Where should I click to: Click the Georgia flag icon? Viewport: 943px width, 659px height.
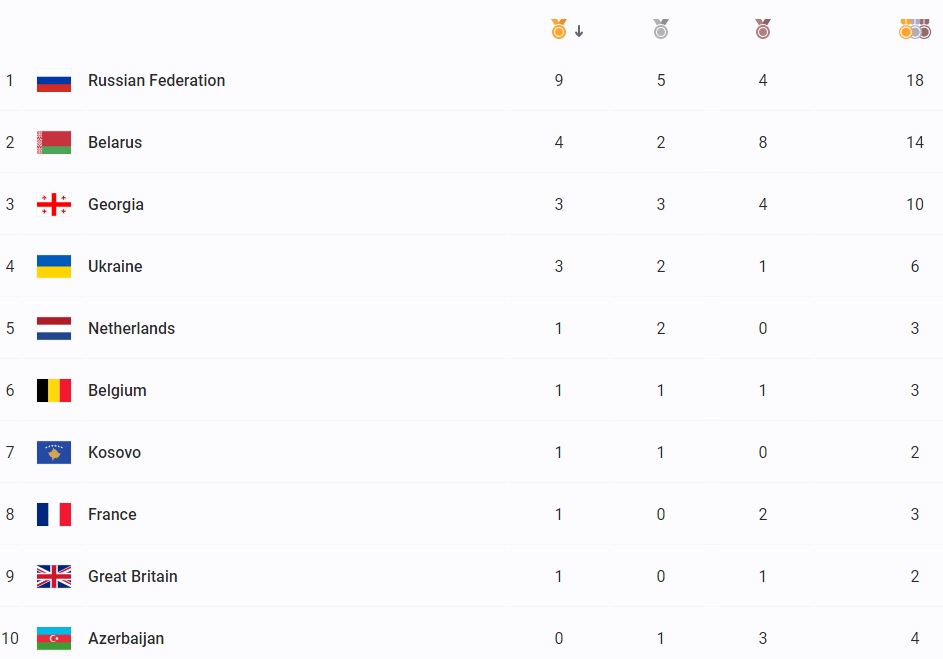pos(54,205)
